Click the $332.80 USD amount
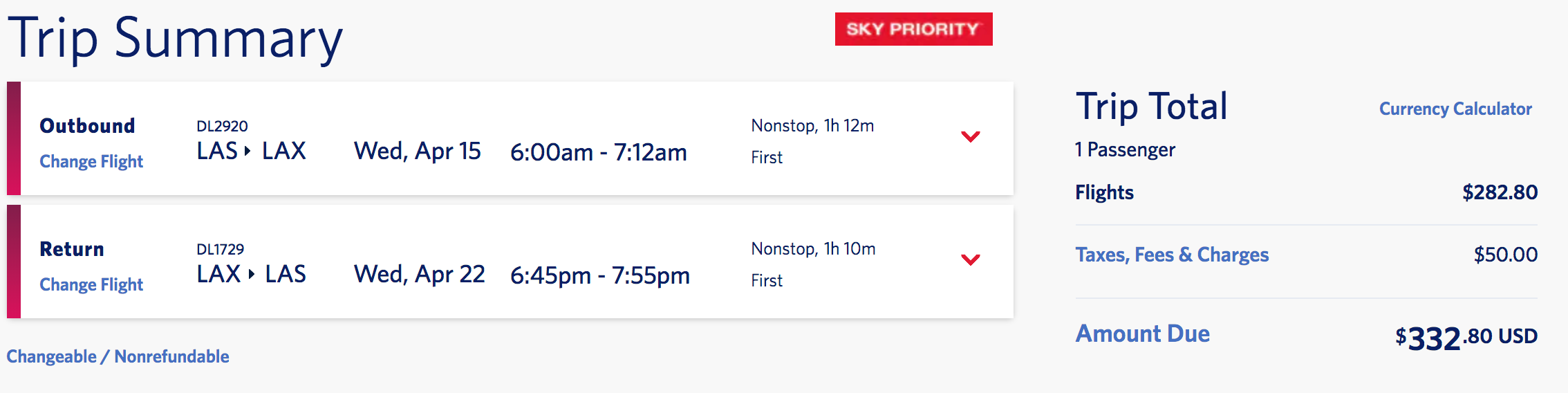Viewport: 1568px width, 393px height. tap(1466, 338)
